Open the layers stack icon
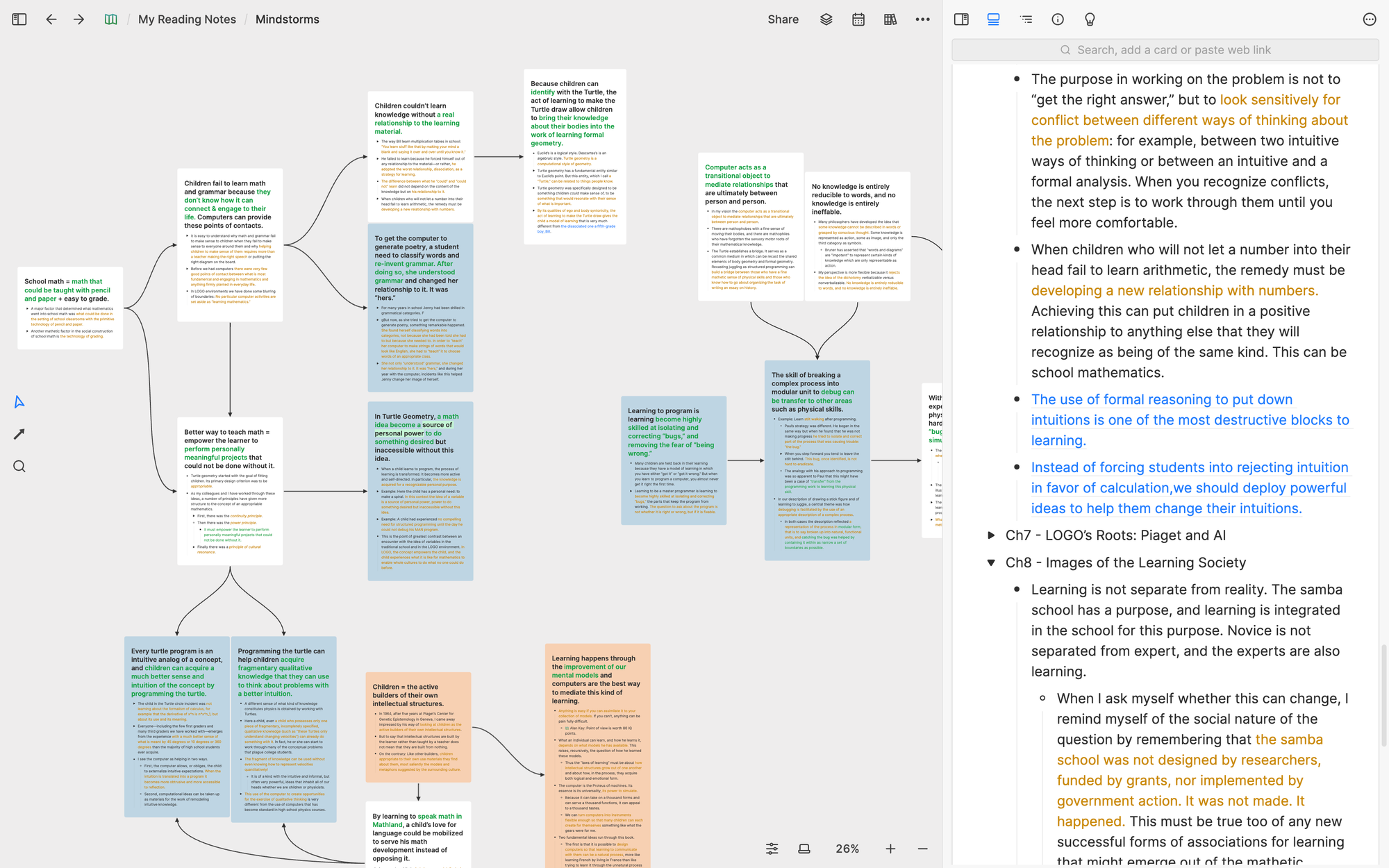The image size is (1389, 868). [826, 19]
